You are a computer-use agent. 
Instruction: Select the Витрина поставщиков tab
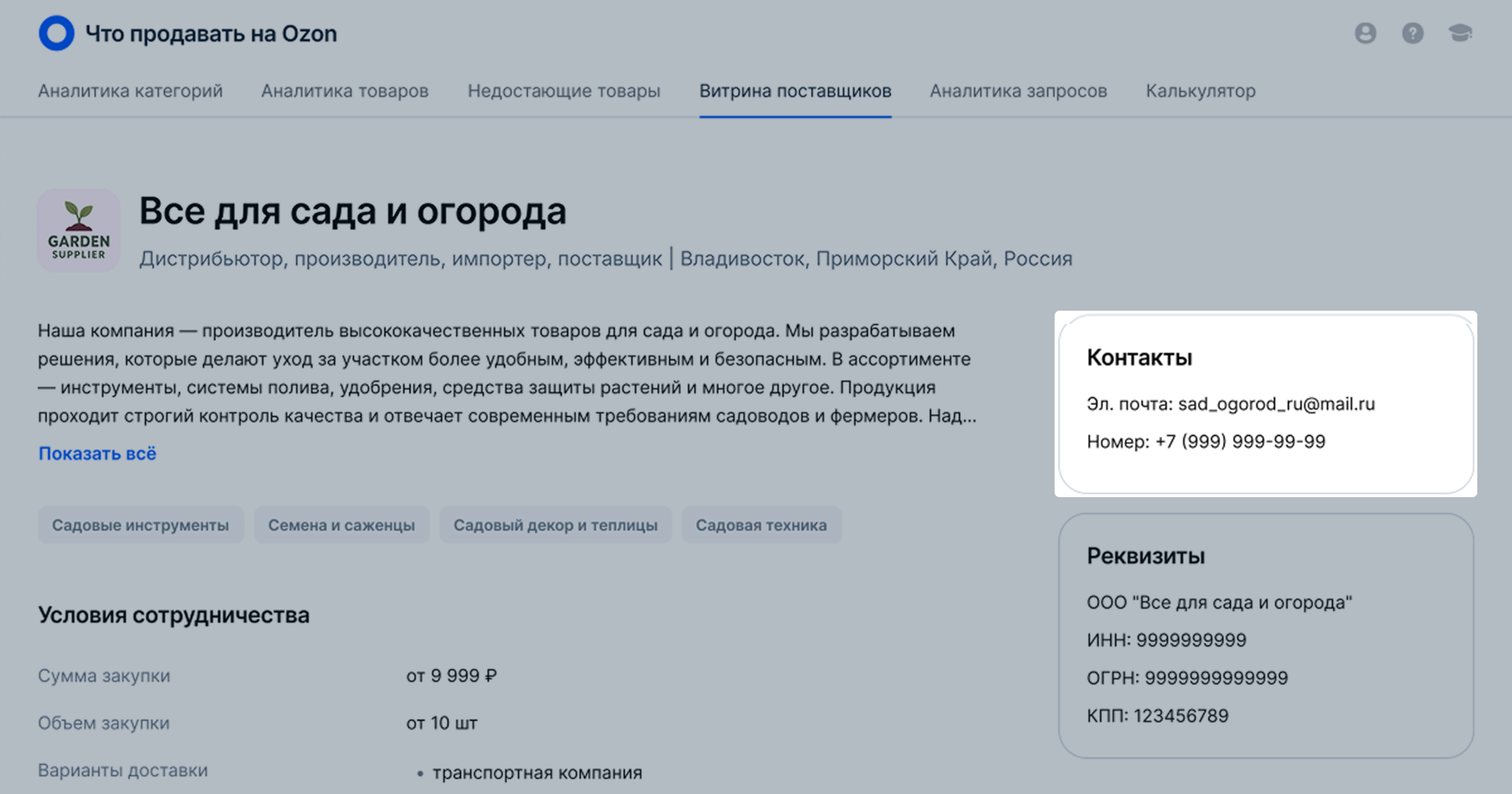pyautogui.click(x=795, y=91)
